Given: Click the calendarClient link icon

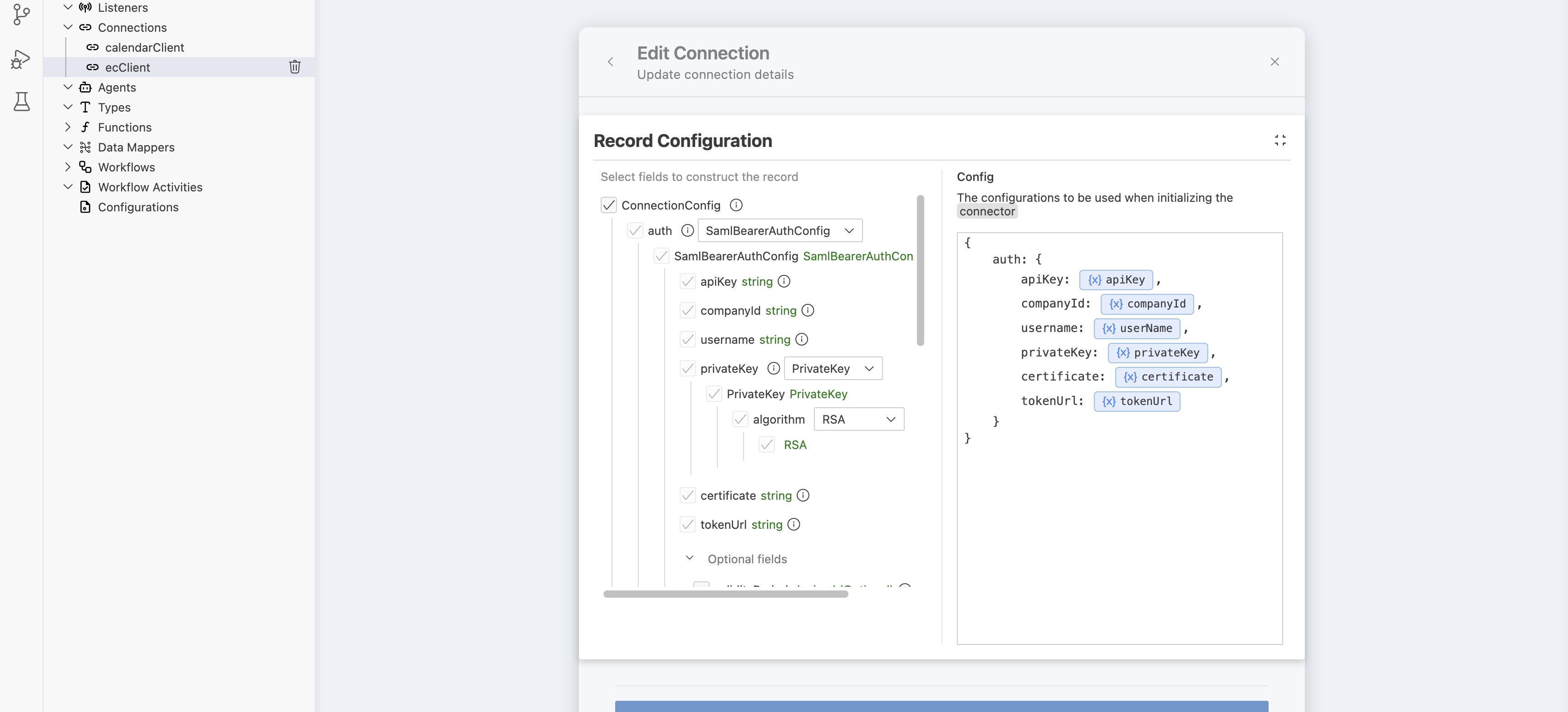Looking at the screenshot, I should (93, 48).
